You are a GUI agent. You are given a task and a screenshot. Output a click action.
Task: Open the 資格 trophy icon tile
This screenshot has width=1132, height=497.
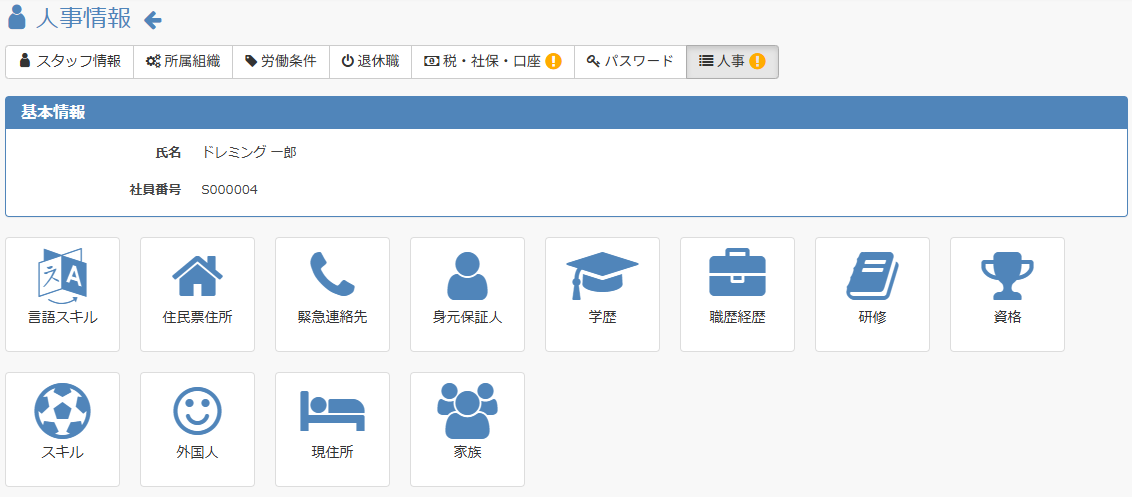1007,295
